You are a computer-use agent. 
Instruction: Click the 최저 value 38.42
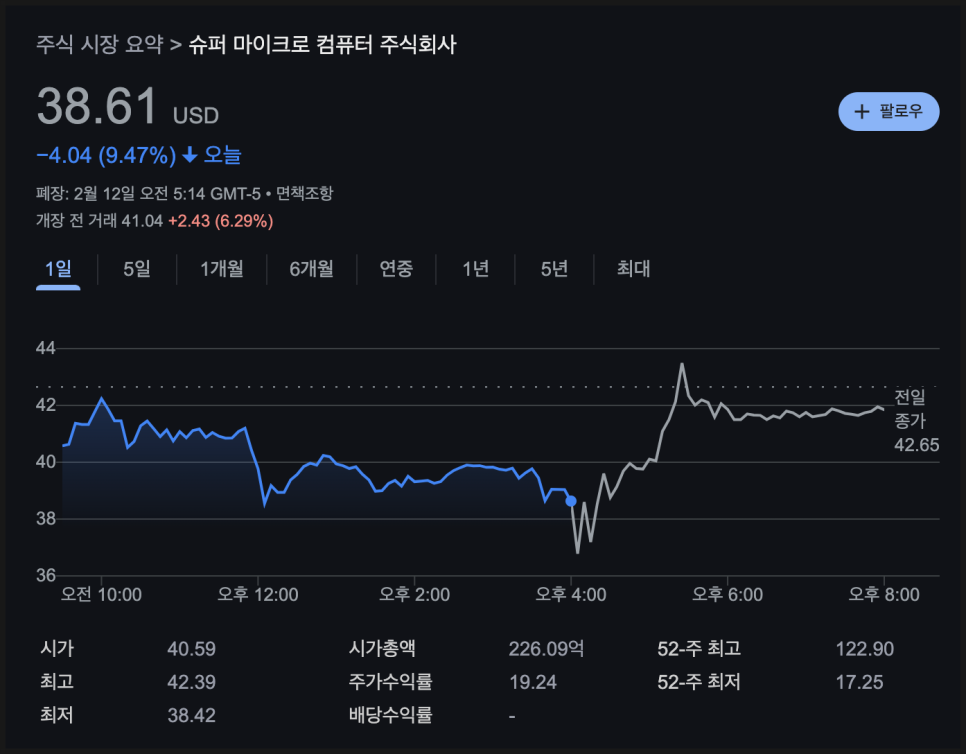(x=192, y=715)
